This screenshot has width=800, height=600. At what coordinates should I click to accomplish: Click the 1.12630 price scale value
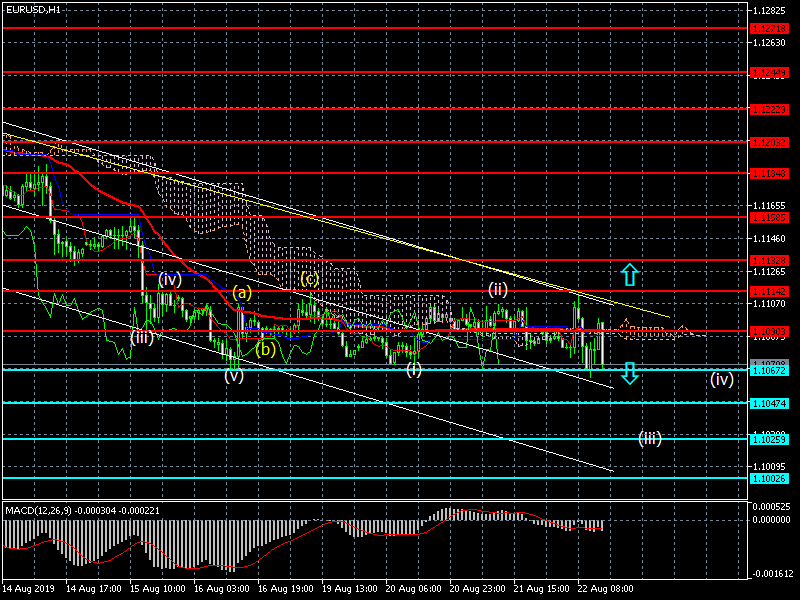point(769,43)
